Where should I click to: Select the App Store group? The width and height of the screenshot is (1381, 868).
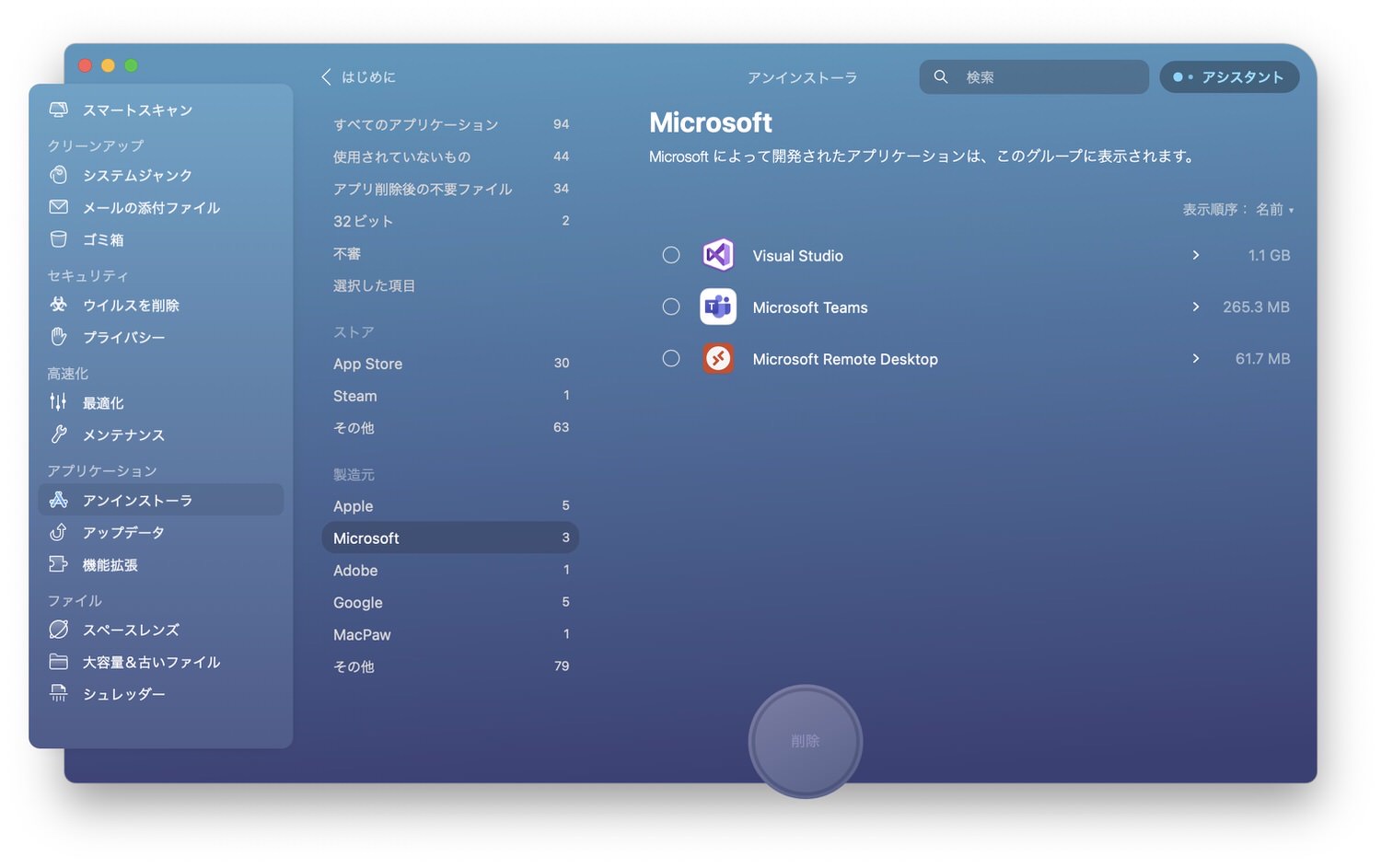pyautogui.click(x=450, y=364)
